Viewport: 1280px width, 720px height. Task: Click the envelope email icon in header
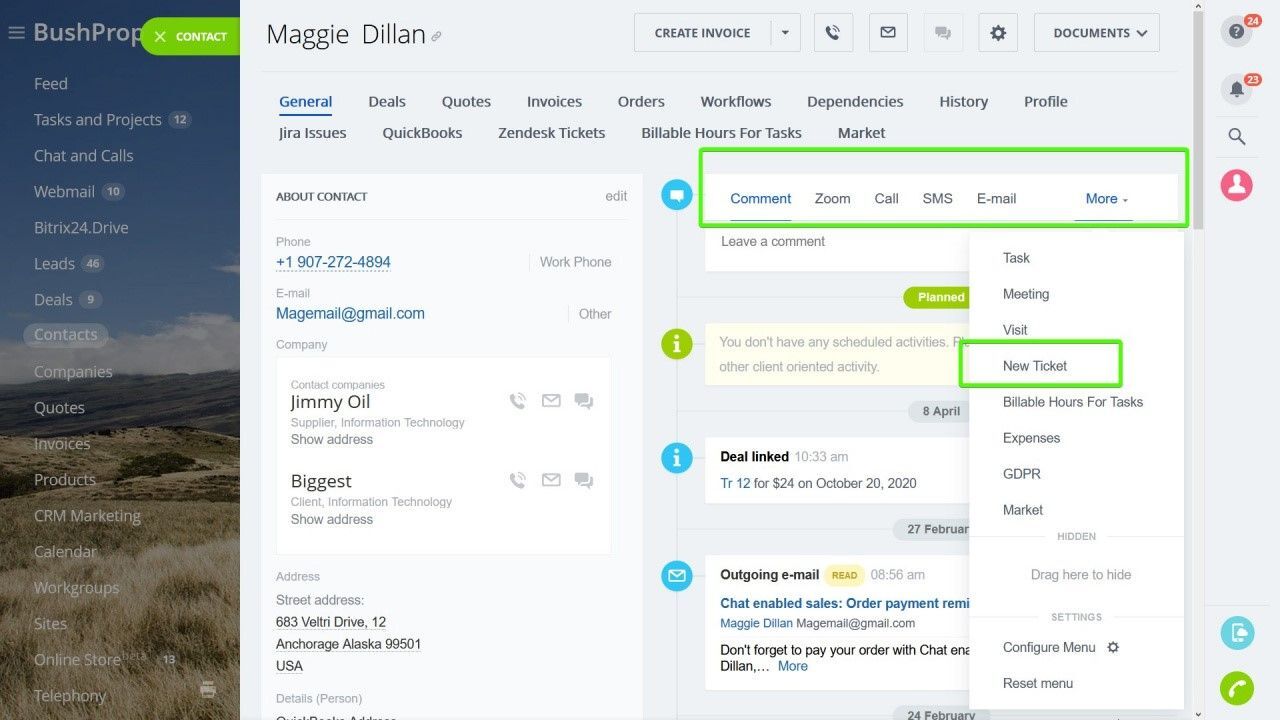point(887,33)
